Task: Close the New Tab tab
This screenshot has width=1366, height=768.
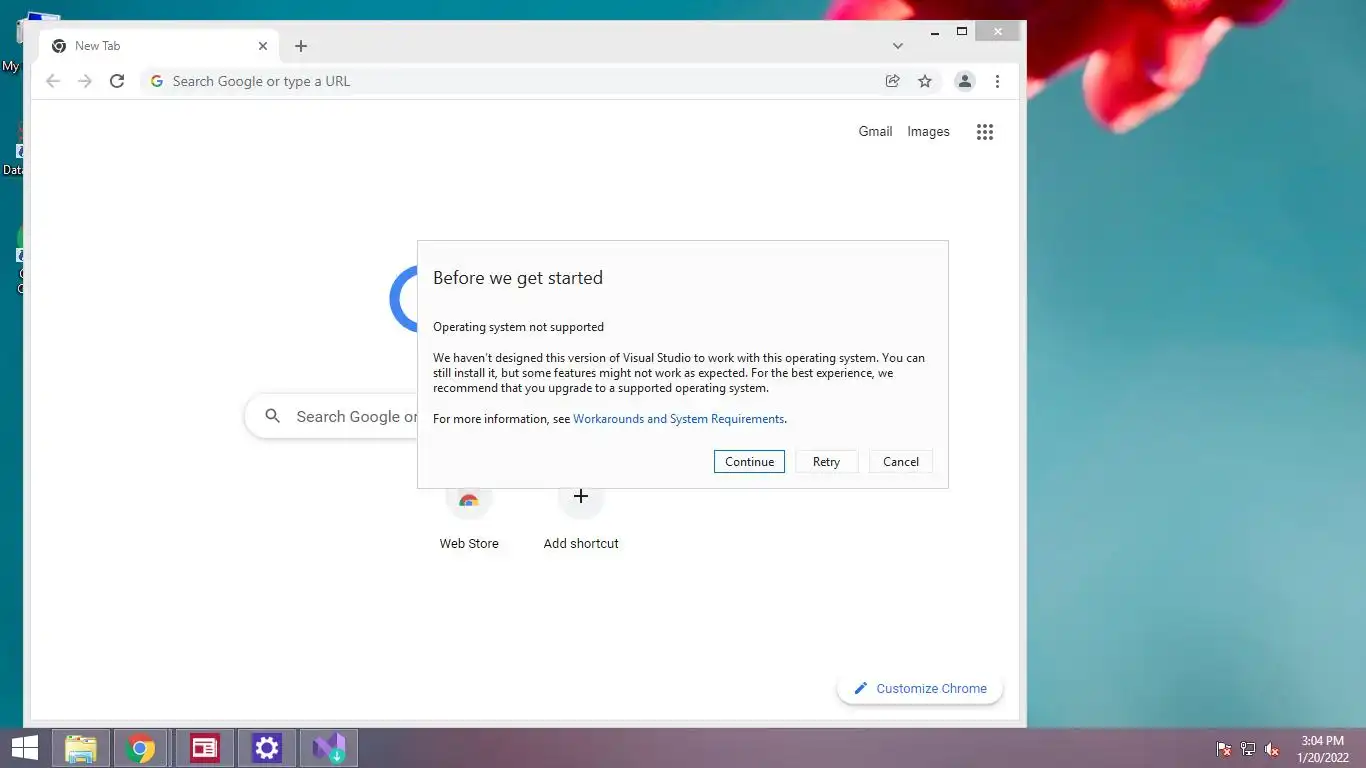Action: (x=263, y=46)
